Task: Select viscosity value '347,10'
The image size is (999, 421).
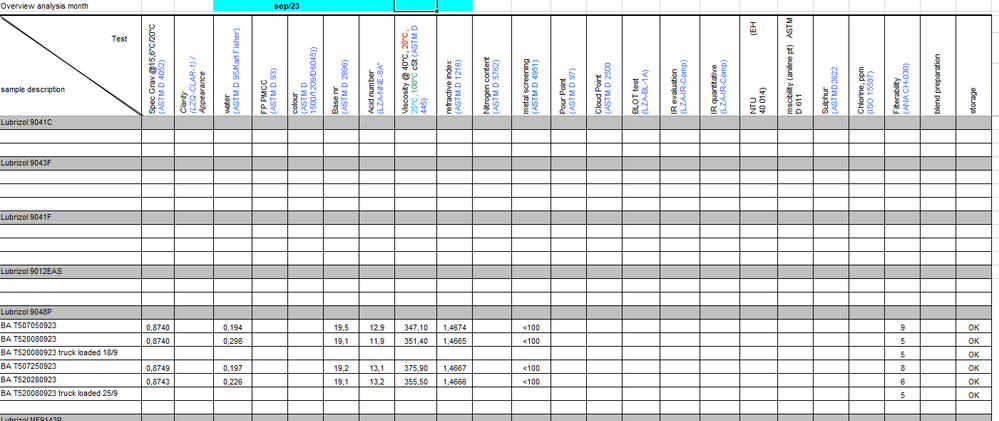Action: (416, 327)
